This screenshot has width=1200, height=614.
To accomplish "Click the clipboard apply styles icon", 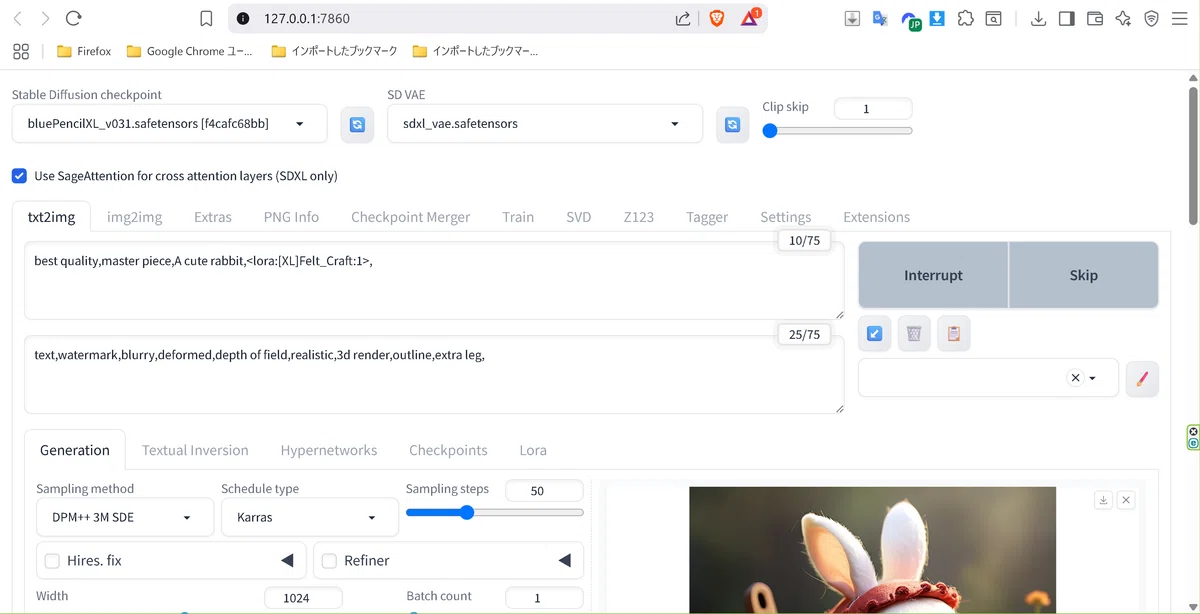I will click(954, 334).
